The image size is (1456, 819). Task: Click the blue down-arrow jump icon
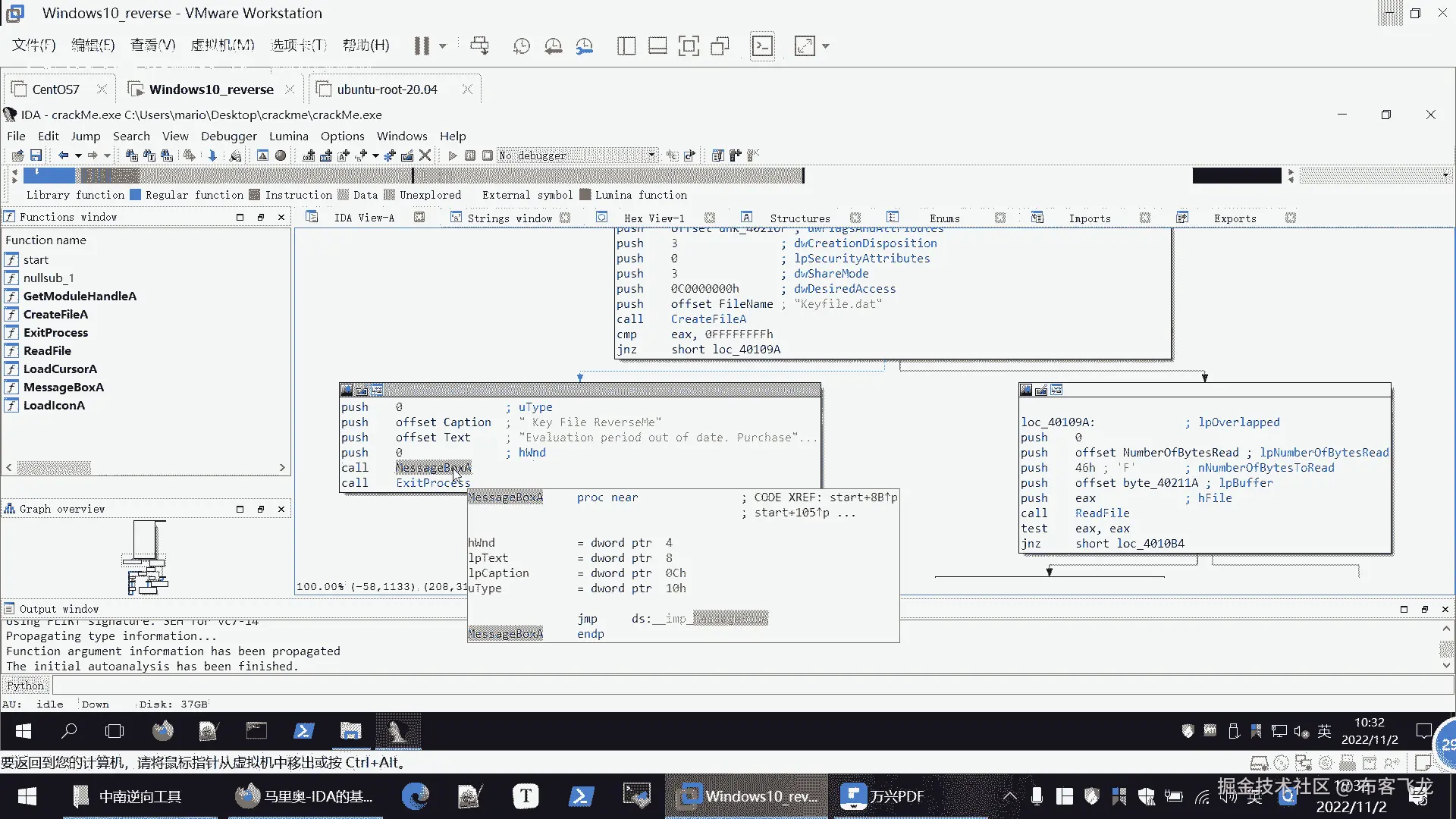coord(212,155)
